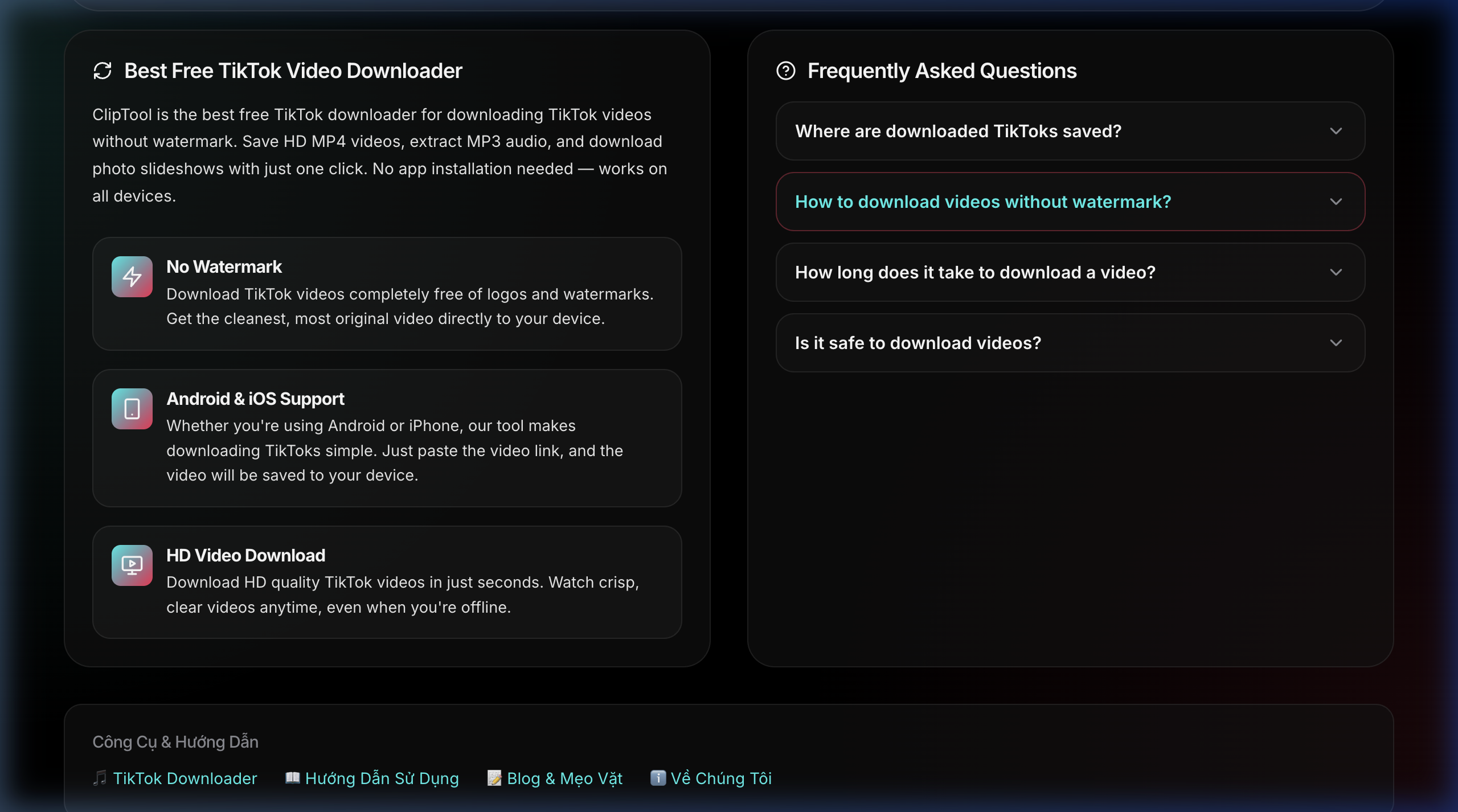Click the lightning bolt No Watermark icon
The width and height of the screenshot is (1458, 812).
click(132, 277)
